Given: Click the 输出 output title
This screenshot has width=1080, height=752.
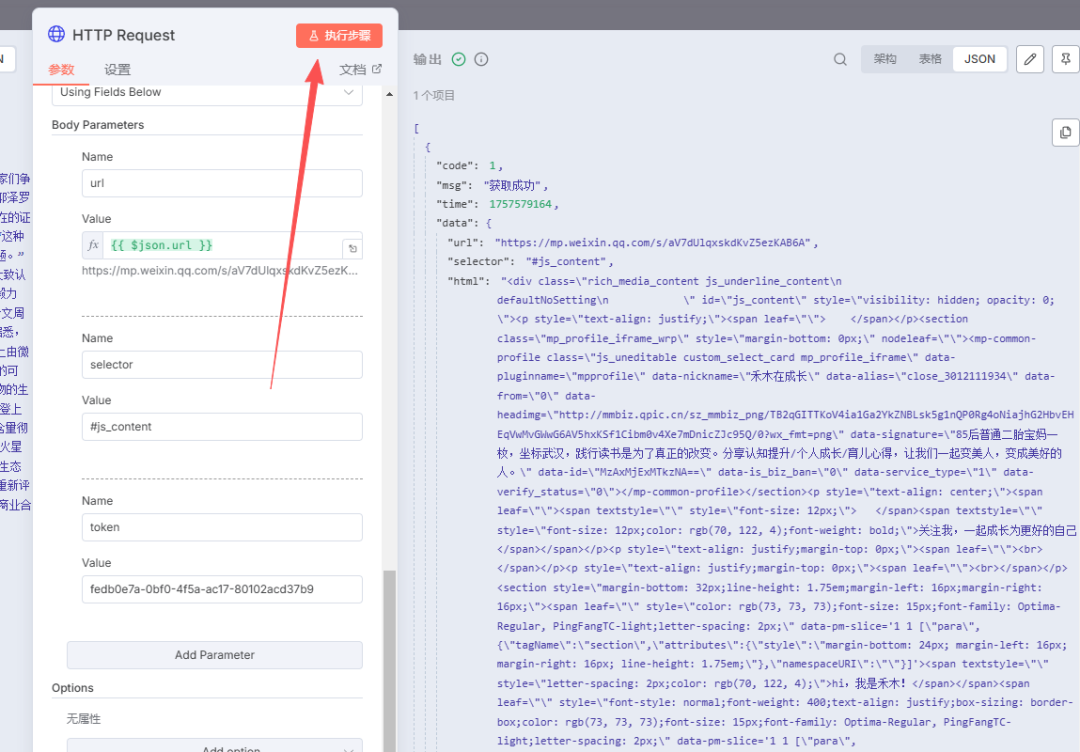Looking at the screenshot, I should click(x=427, y=59).
